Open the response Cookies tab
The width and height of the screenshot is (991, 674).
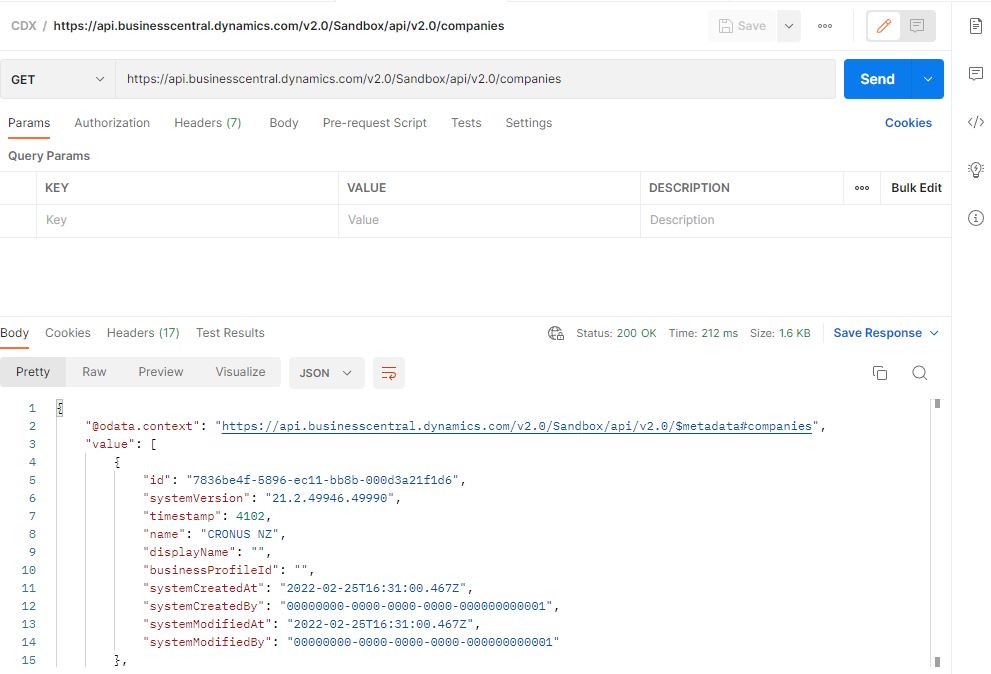[x=68, y=333]
